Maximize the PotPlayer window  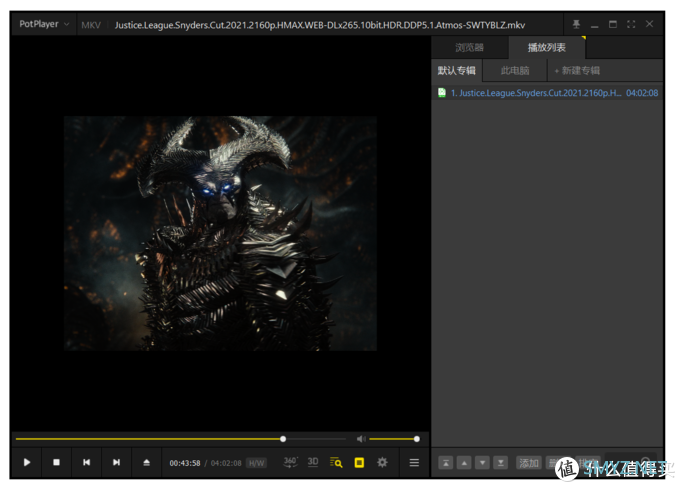613,24
